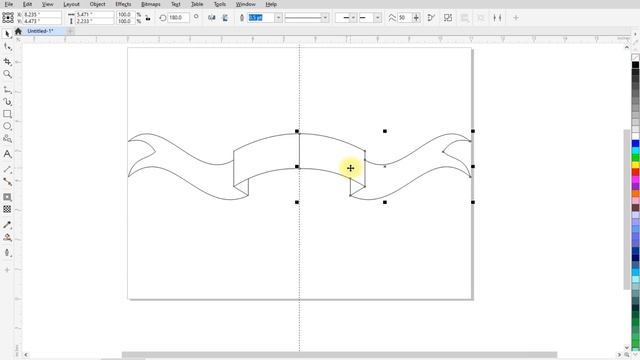The height and width of the screenshot is (360, 640).
Task: Select the Rectangle tool
Action: coord(7,114)
